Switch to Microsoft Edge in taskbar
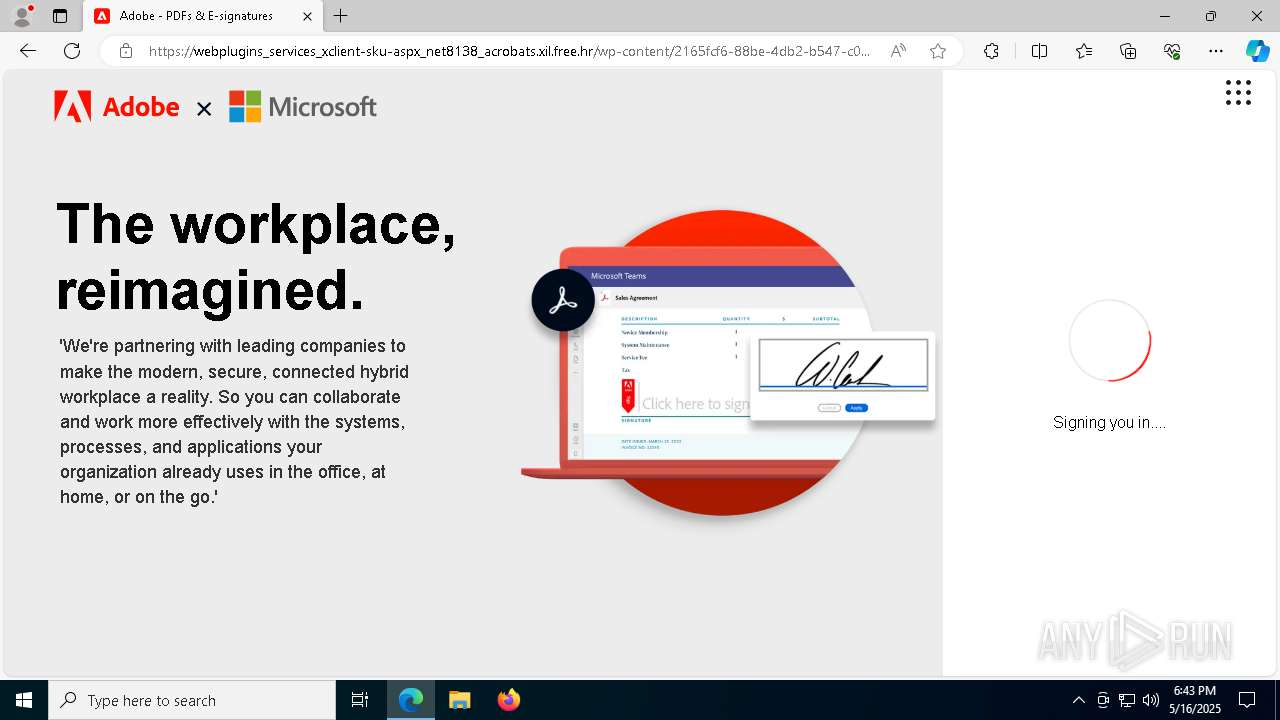Screen dimensions: 1280x720 pos(411,700)
